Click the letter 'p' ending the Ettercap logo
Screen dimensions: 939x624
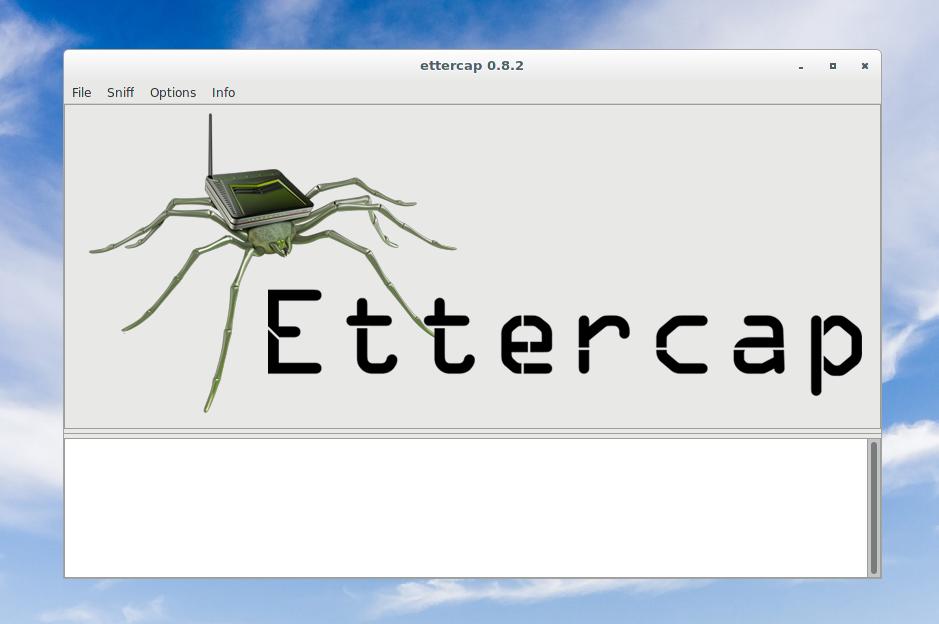[x=835, y=345]
